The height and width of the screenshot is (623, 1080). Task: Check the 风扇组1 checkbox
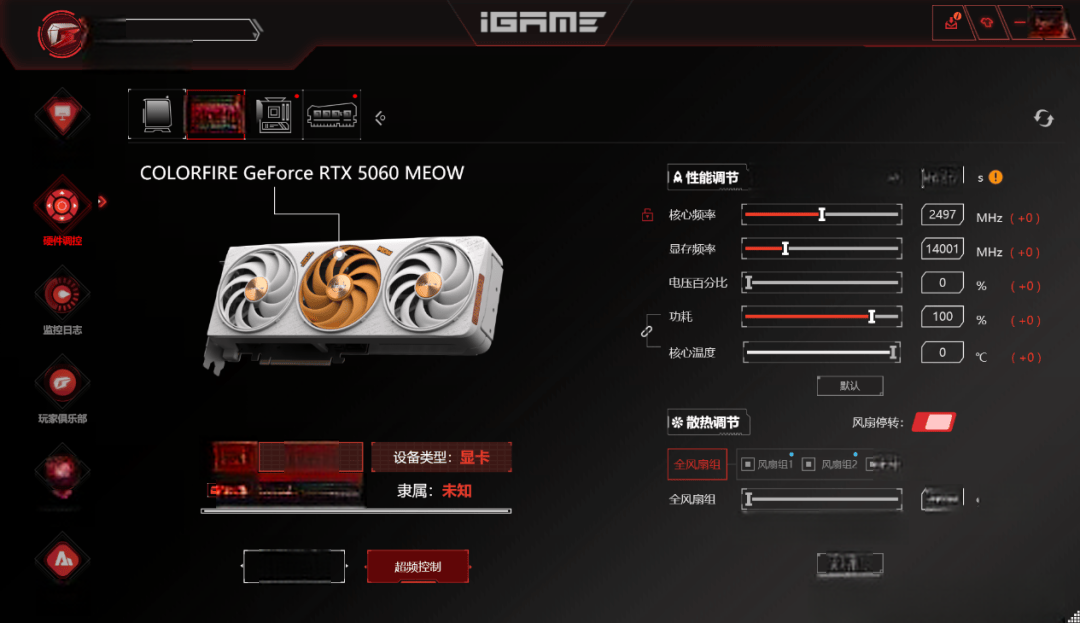(x=748, y=465)
